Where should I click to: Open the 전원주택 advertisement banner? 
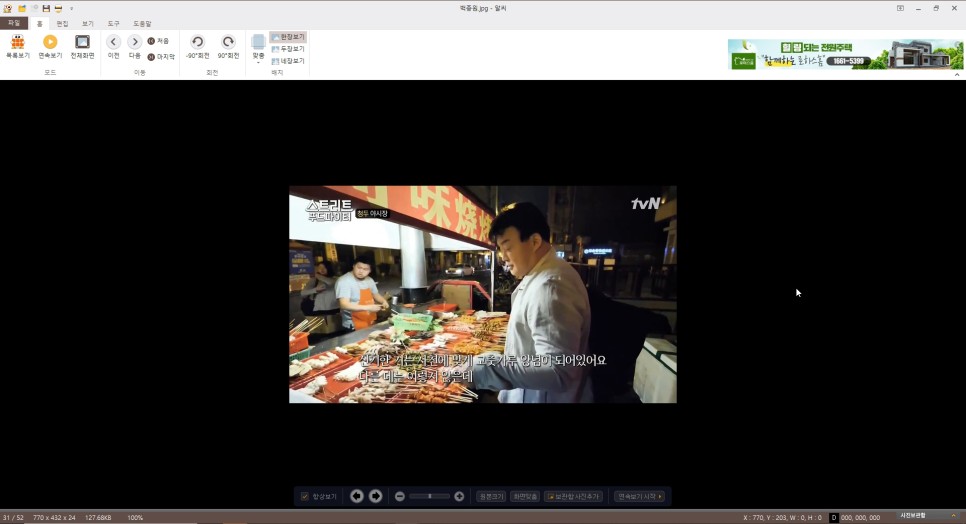point(845,54)
